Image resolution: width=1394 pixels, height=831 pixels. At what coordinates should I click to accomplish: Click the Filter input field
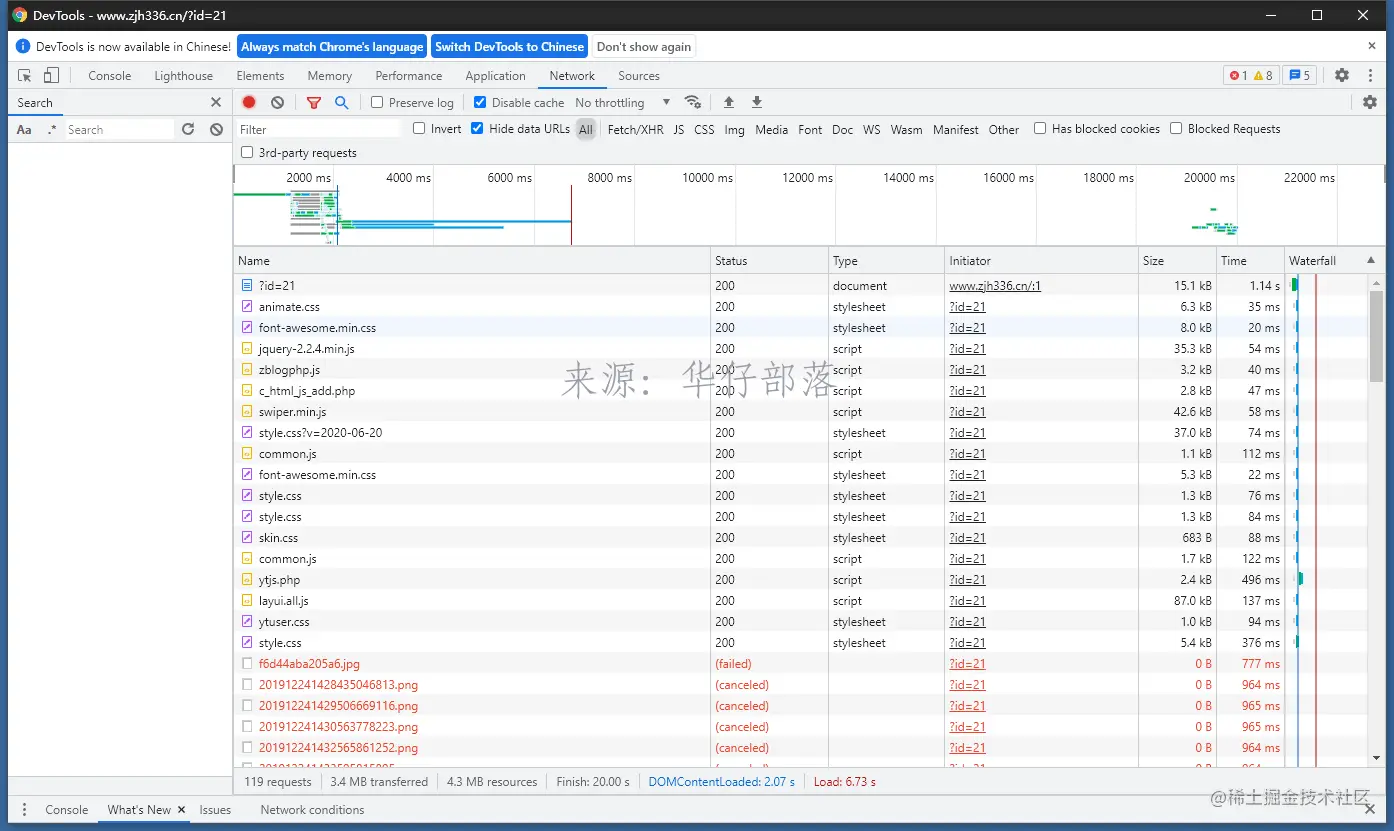[319, 129]
